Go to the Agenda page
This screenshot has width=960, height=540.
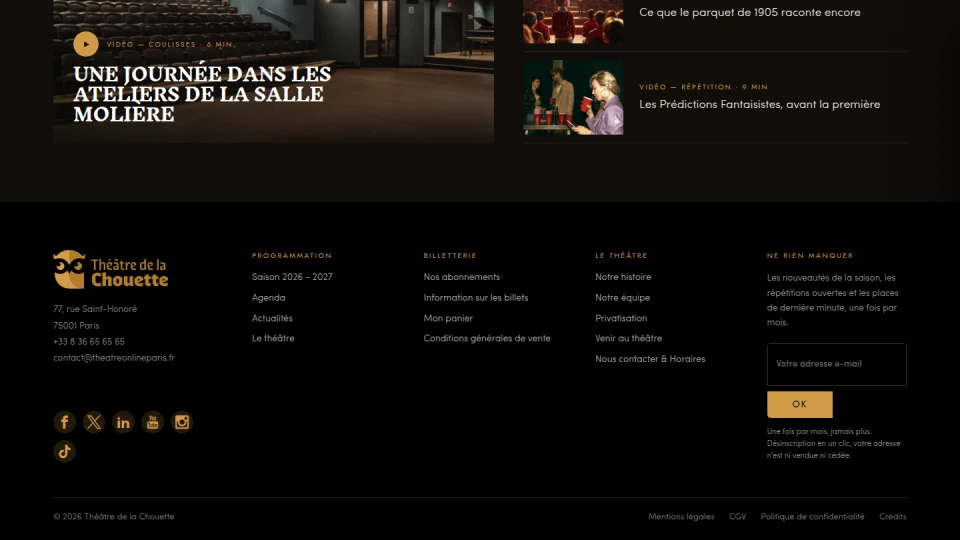coord(268,298)
